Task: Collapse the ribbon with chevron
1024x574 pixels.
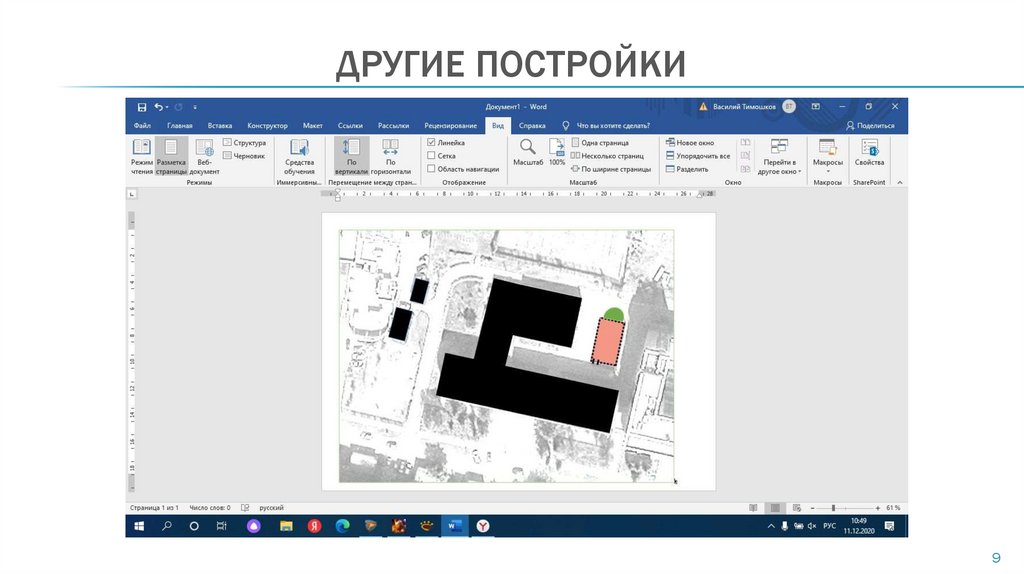Action: [900, 183]
